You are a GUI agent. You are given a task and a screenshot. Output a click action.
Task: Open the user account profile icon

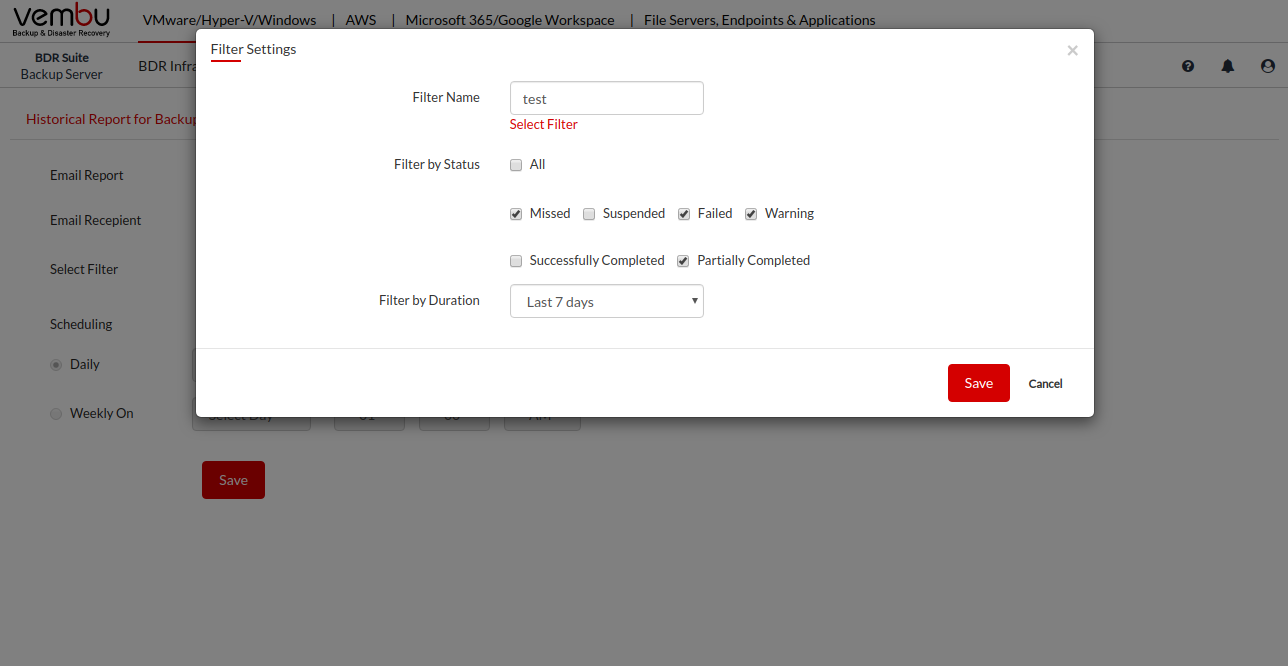coord(1268,66)
